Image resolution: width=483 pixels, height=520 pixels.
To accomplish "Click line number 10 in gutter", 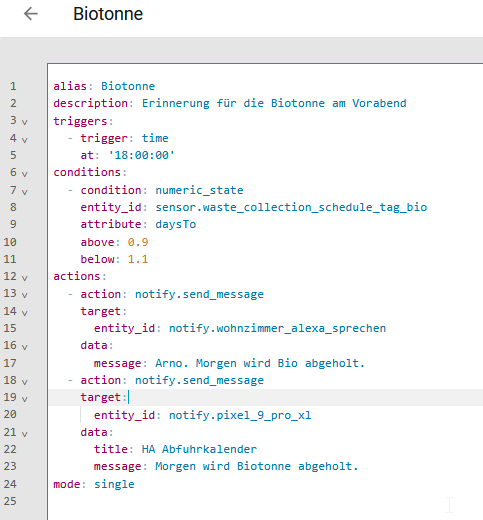I will (x=10, y=242).
